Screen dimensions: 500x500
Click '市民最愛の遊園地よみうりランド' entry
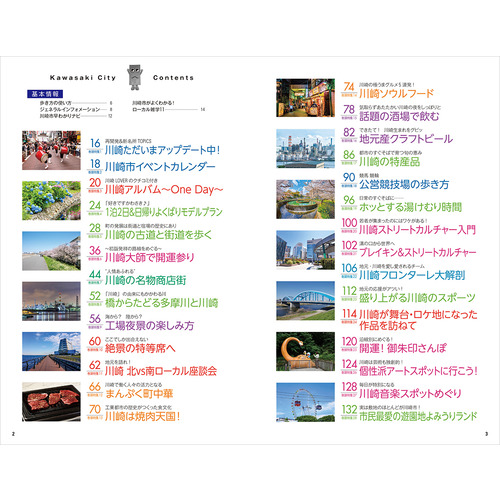click(418, 416)
